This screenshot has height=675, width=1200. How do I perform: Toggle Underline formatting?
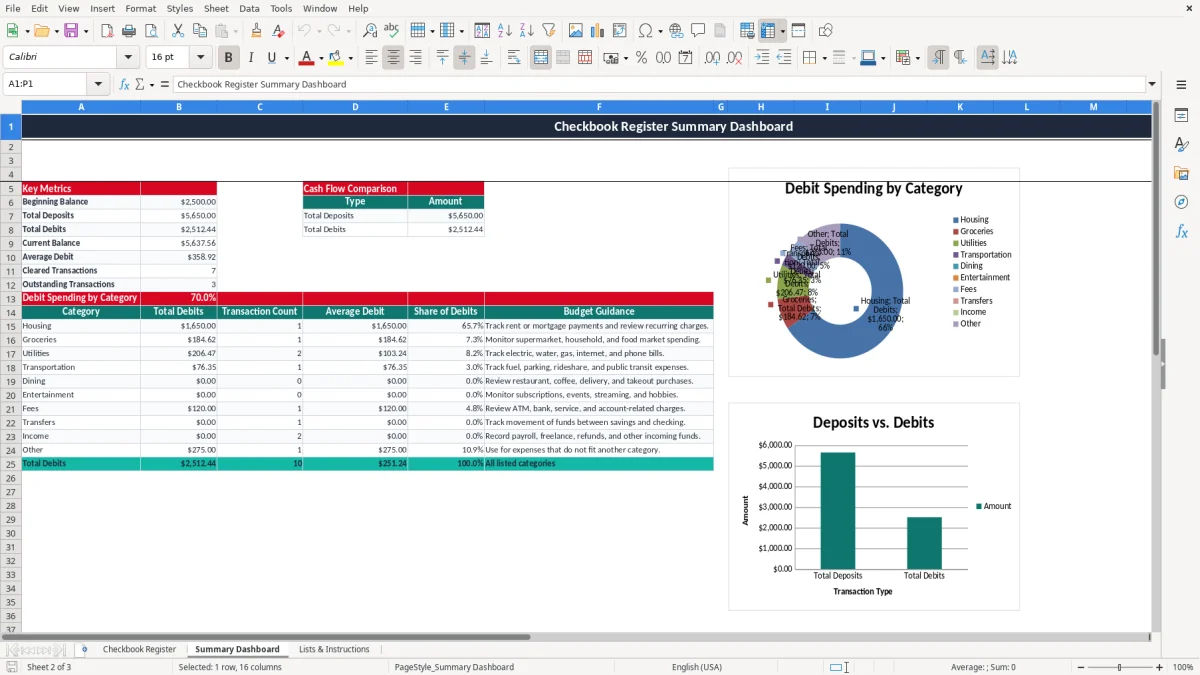pos(271,58)
